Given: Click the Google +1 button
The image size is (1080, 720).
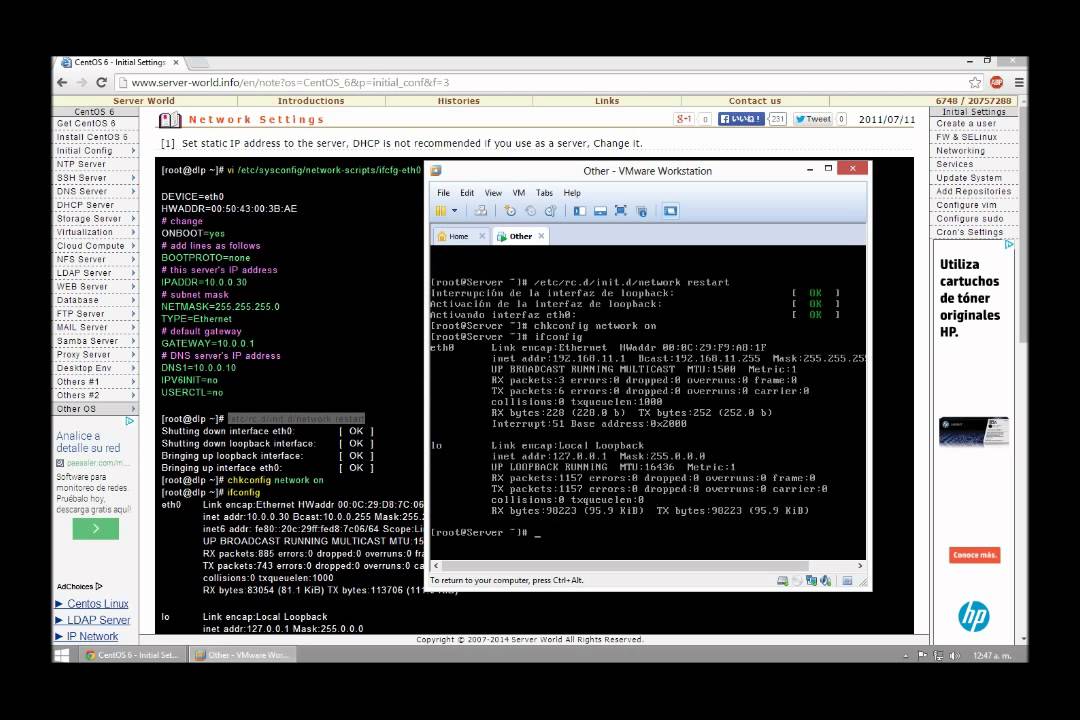Looking at the screenshot, I should coord(684,119).
